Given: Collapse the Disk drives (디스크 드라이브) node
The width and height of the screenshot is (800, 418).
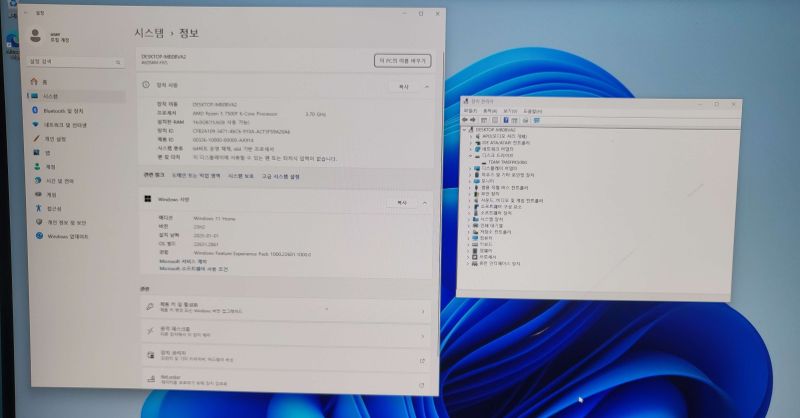Looking at the screenshot, I should point(470,155).
